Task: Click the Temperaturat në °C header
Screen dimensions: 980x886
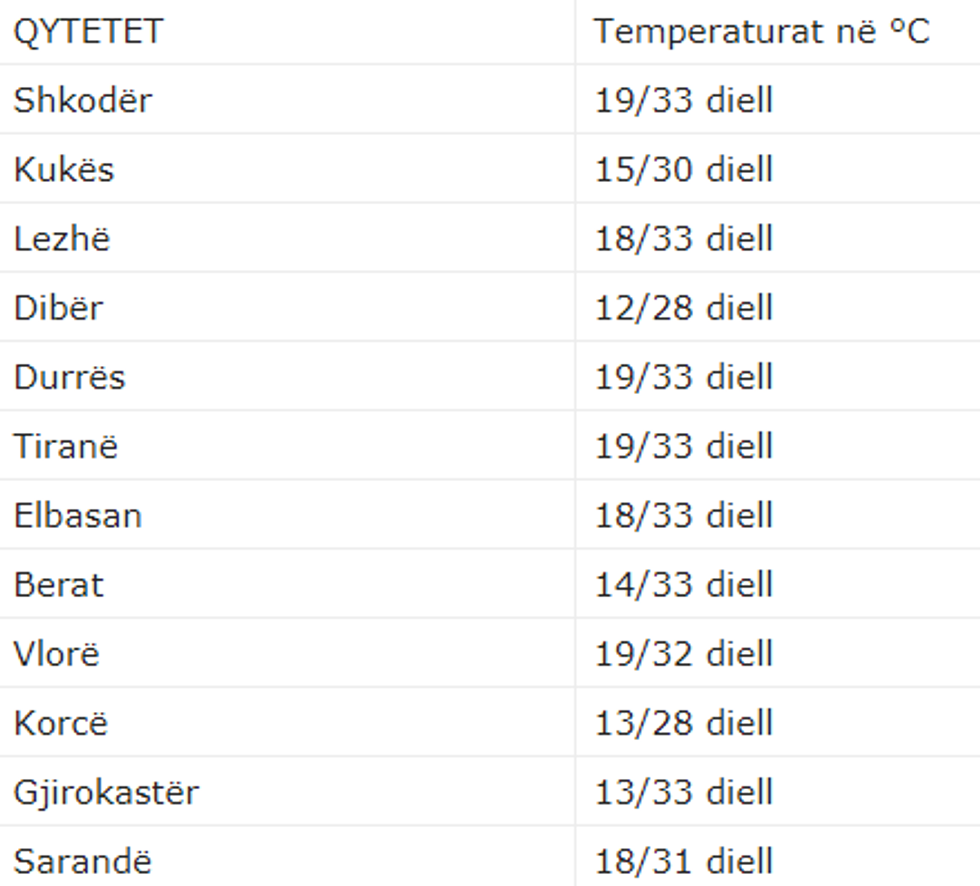Action: [x=762, y=32]
